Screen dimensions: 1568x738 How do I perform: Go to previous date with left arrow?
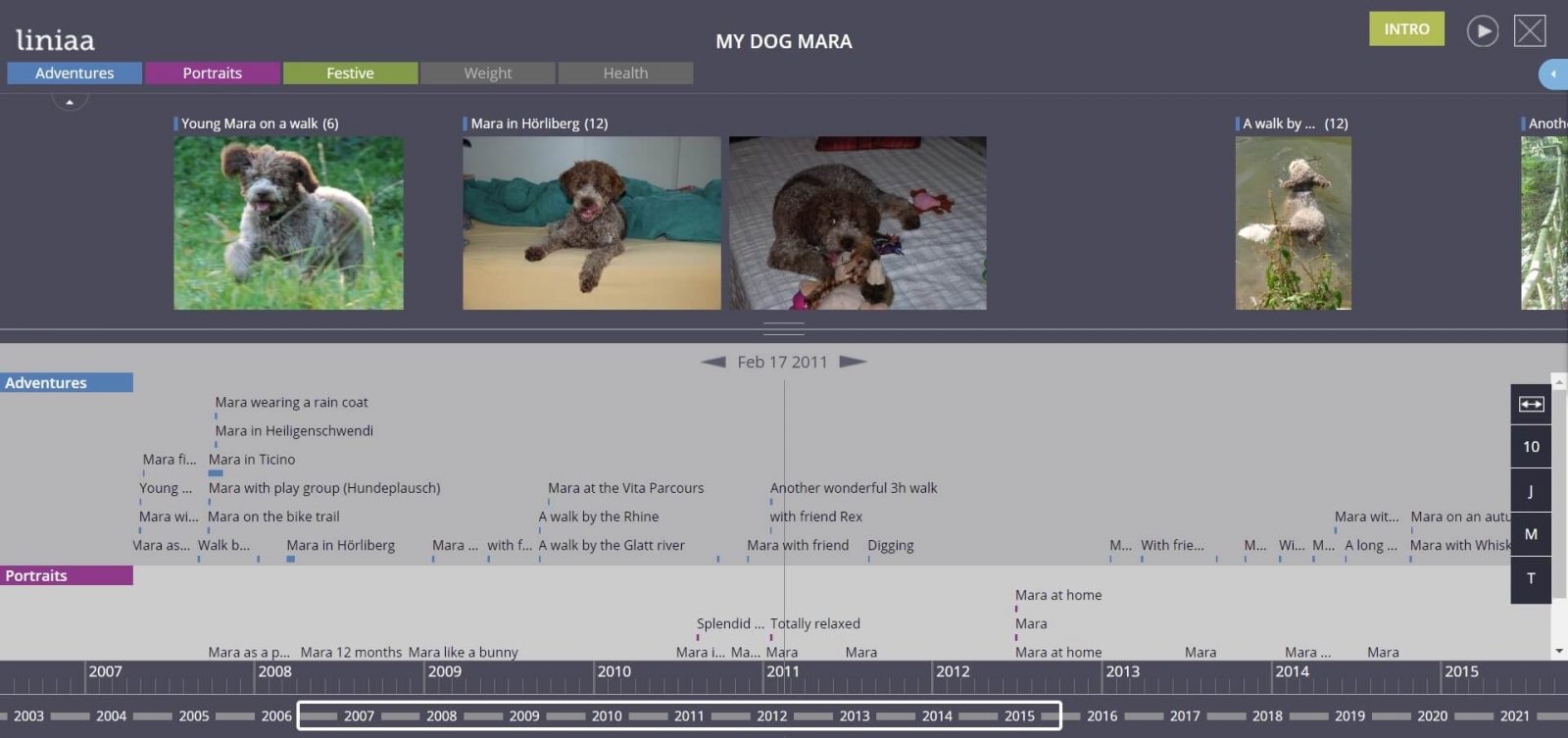[713, 362]
